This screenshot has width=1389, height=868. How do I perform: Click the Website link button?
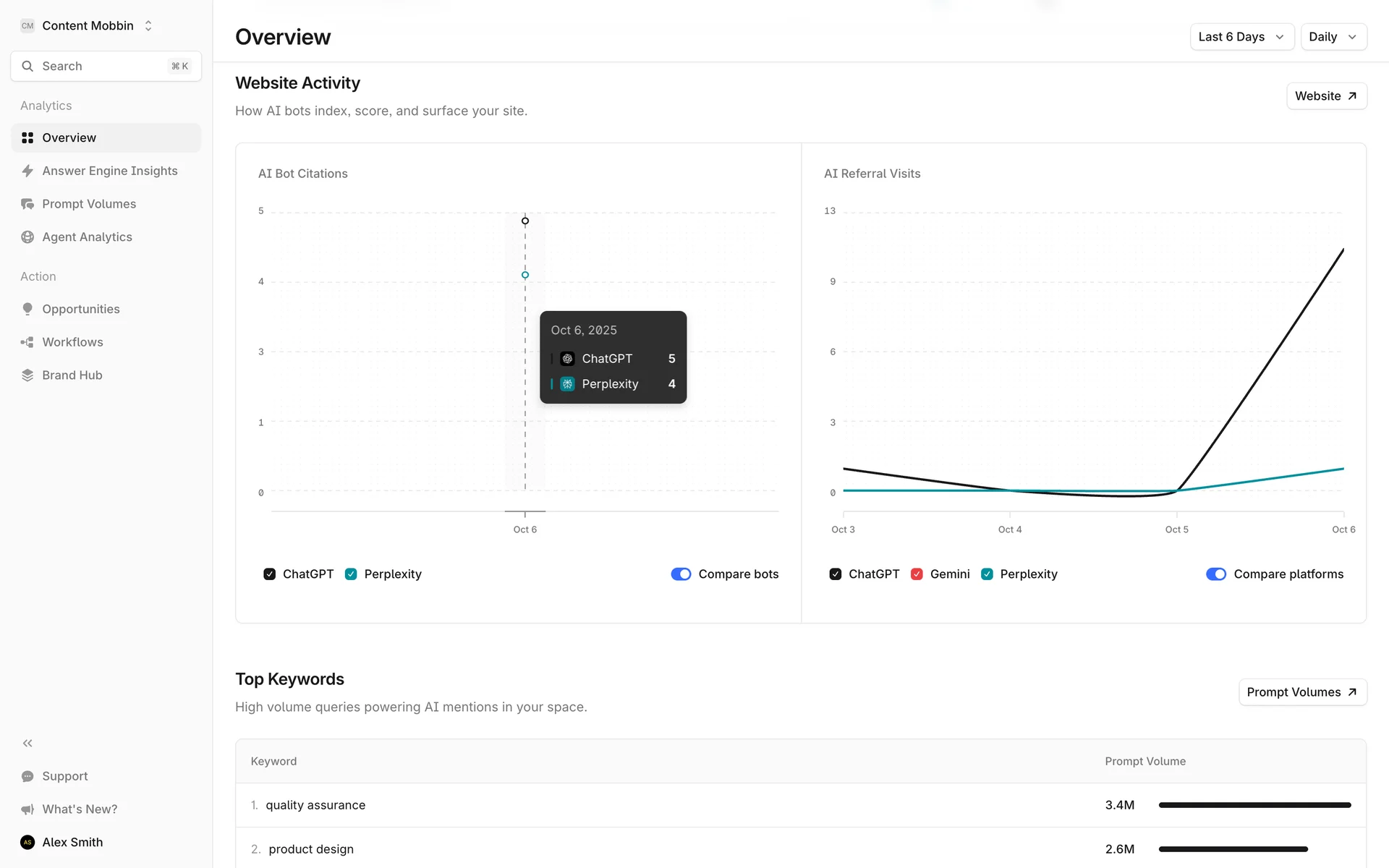coord(1326,96)
